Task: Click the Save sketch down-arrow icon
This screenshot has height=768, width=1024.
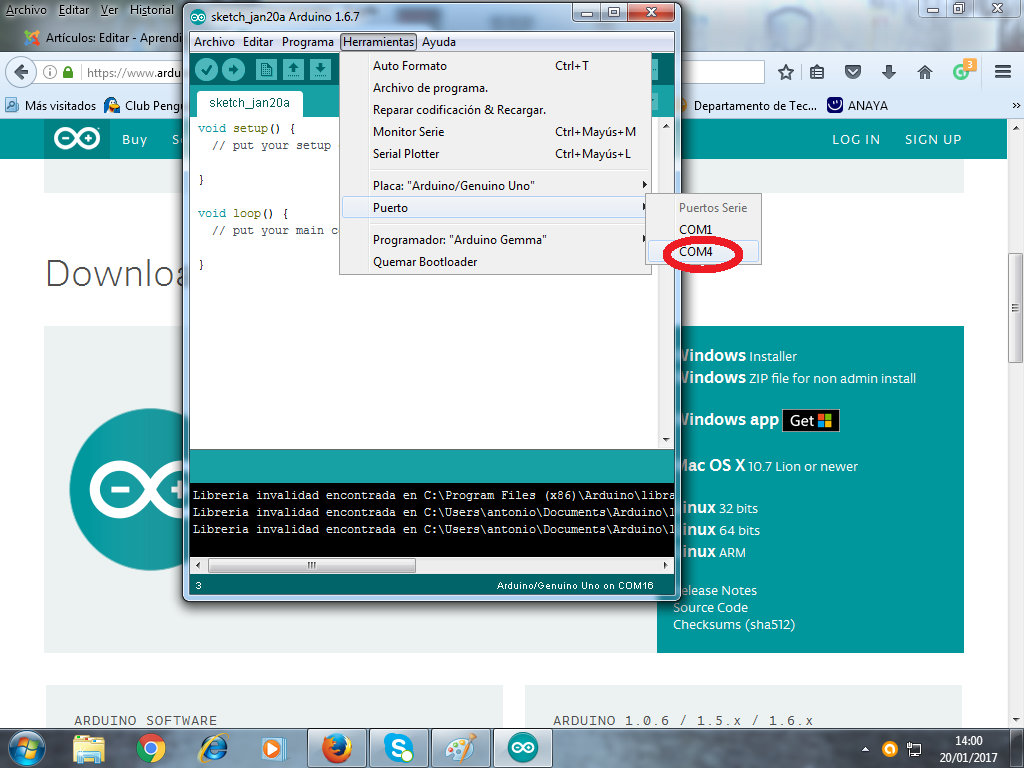Action: pyautogui.click(x=320, y=69)
